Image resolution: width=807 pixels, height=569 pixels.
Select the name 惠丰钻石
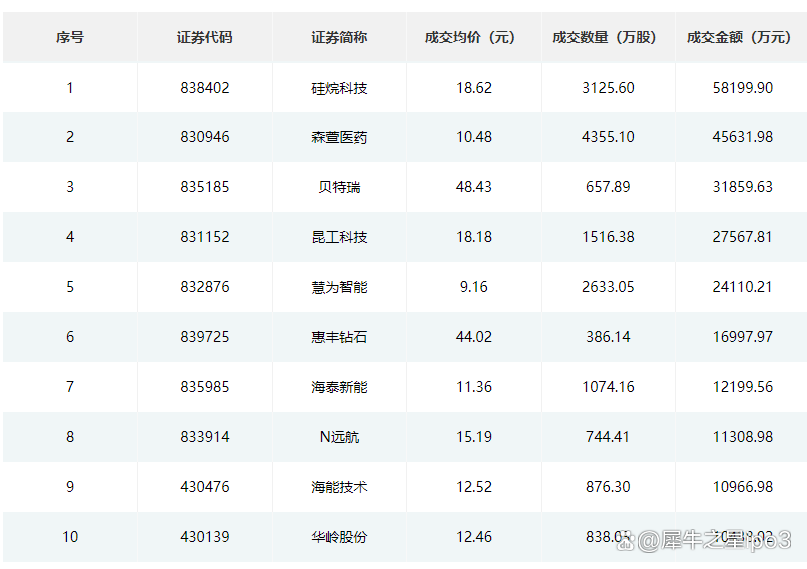point(339,337)
